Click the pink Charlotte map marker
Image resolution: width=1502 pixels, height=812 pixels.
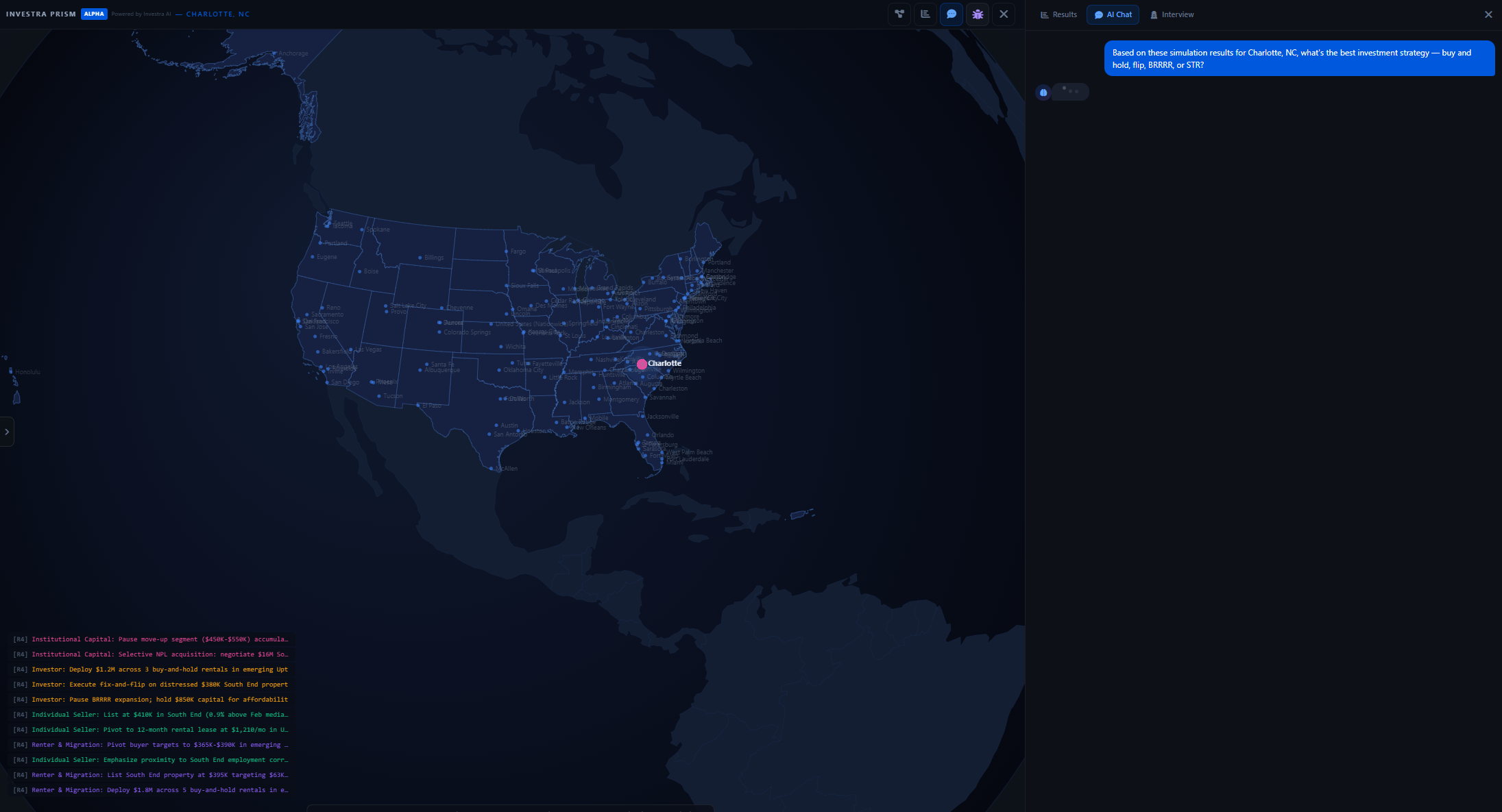click(642, 365)
